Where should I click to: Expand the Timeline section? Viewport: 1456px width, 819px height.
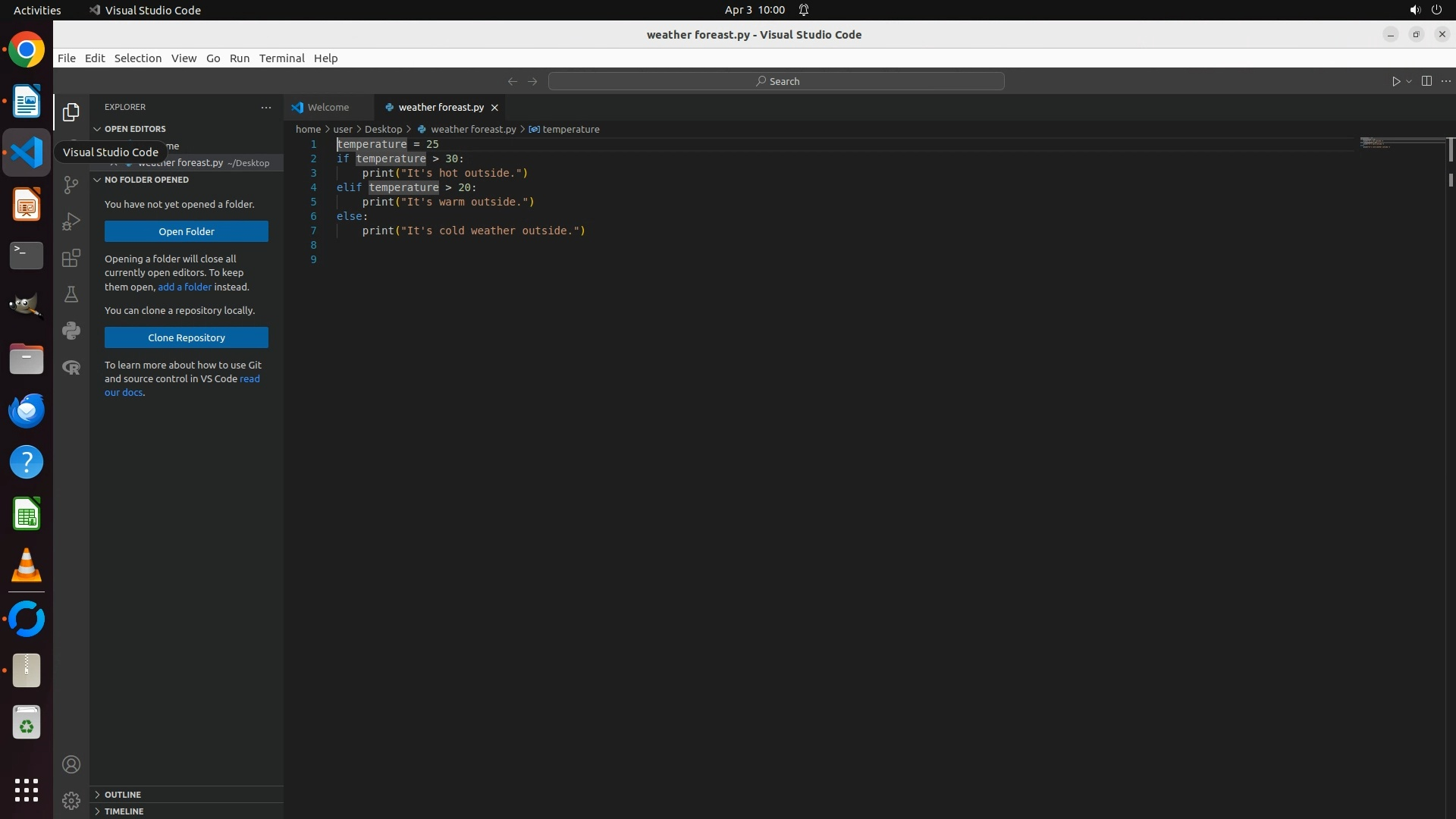pyautogui.click(x=124, y=811)
